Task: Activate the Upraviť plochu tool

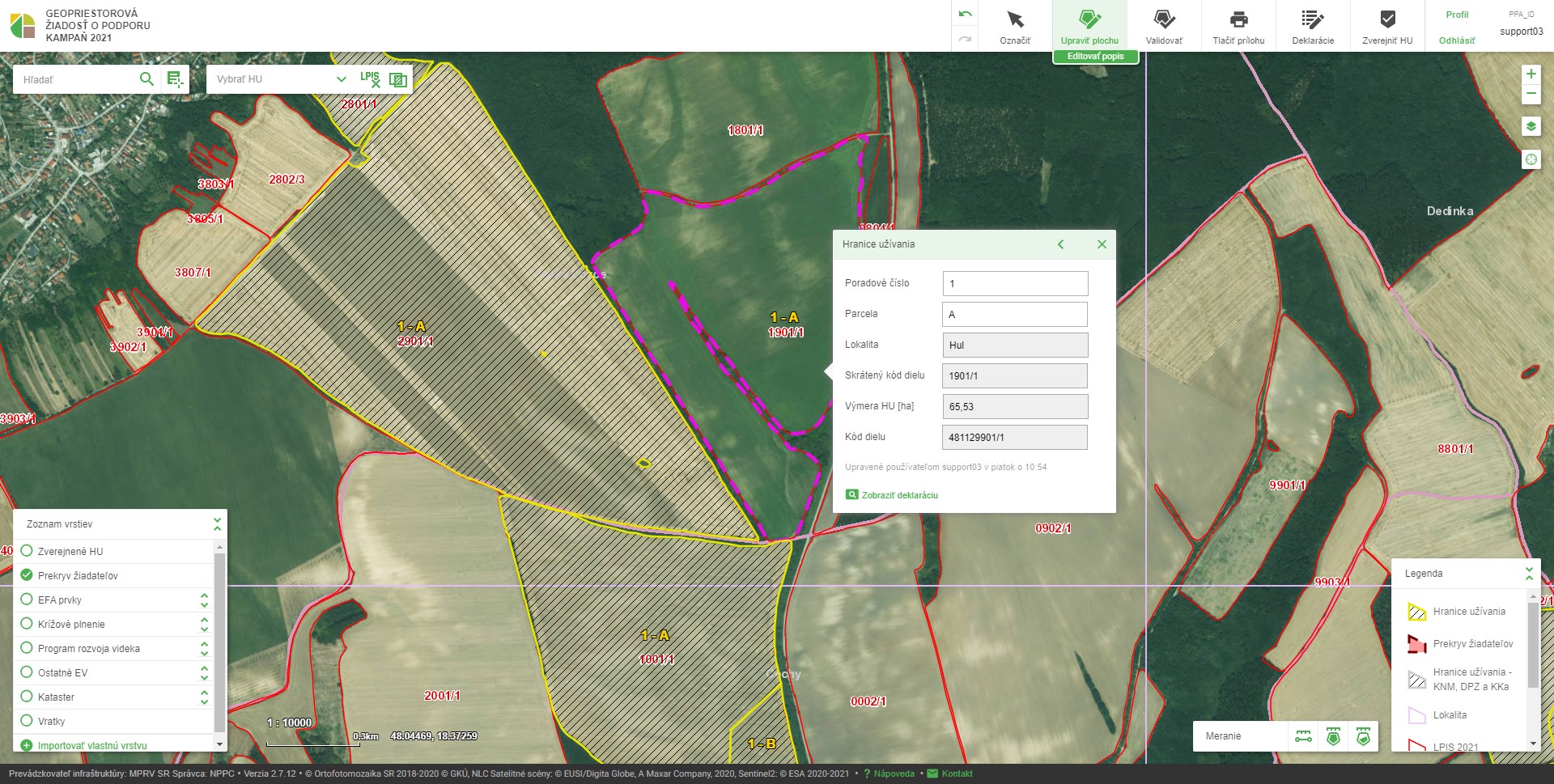Action: 1089,26
